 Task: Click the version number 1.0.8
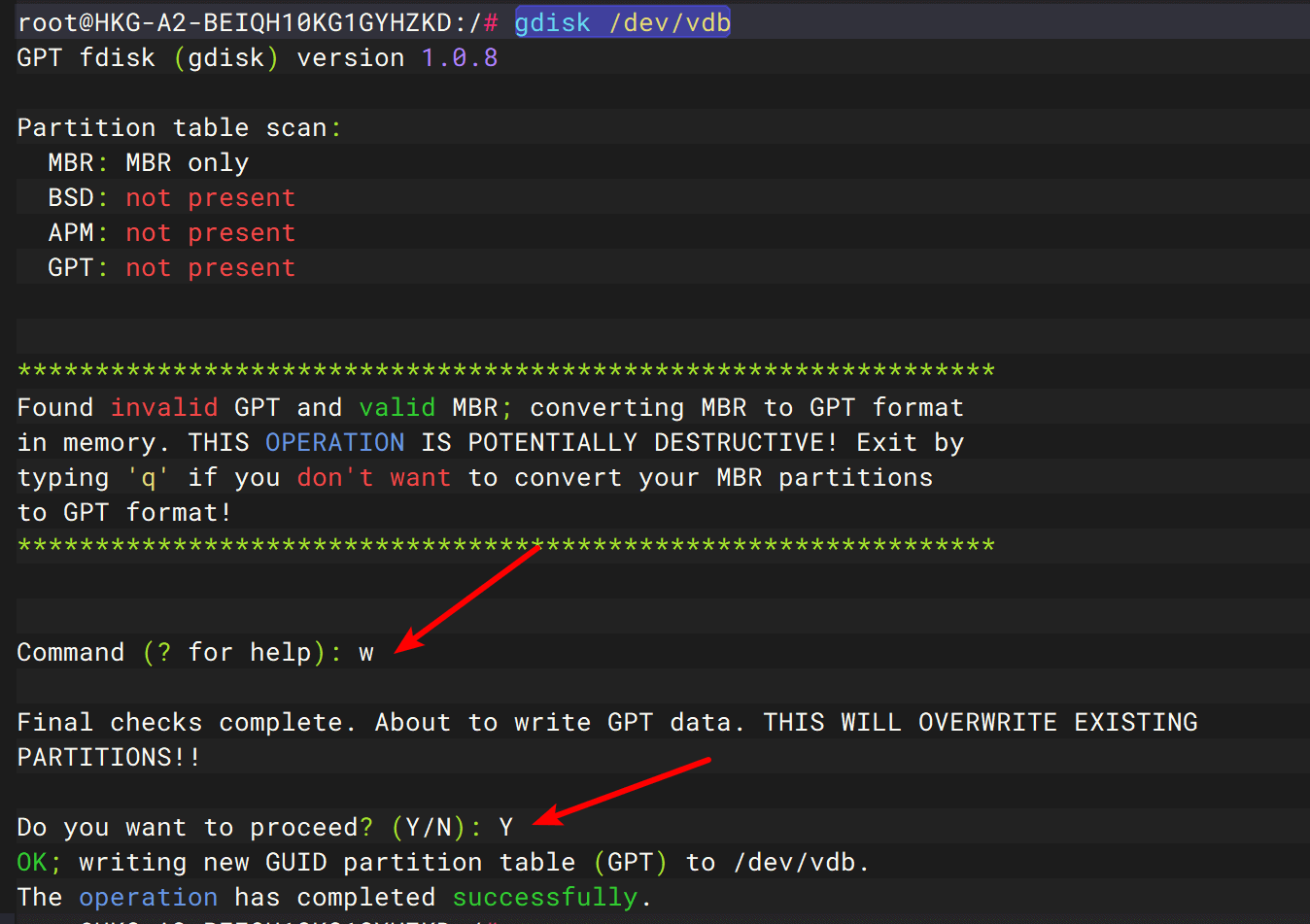click(459, 58)
